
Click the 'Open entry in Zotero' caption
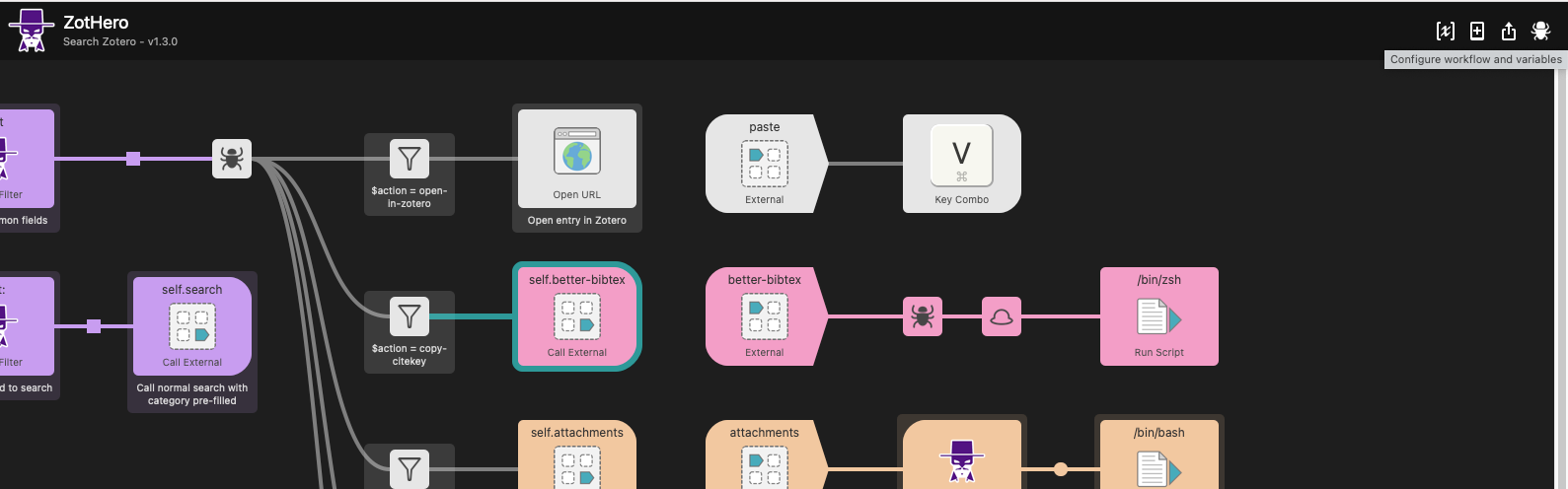point(577,221)
